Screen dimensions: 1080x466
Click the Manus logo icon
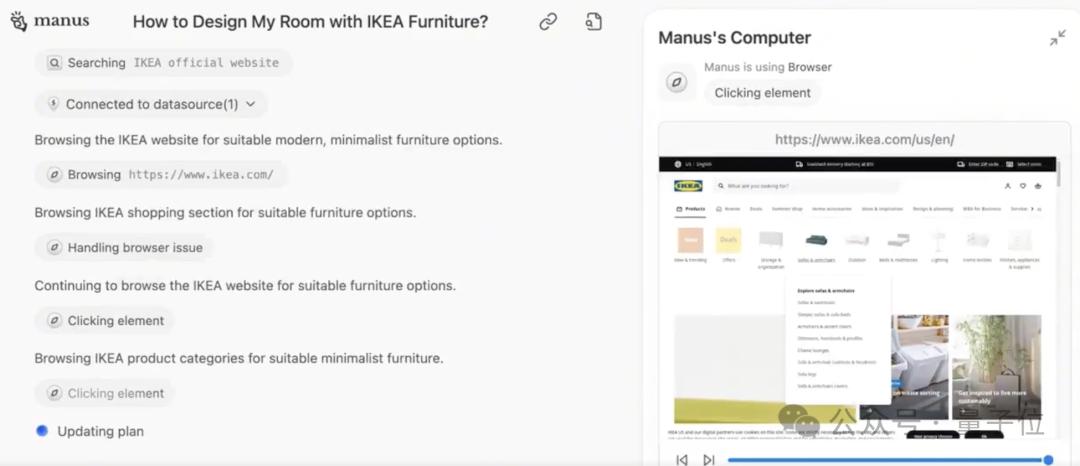(x=18, y=22)
